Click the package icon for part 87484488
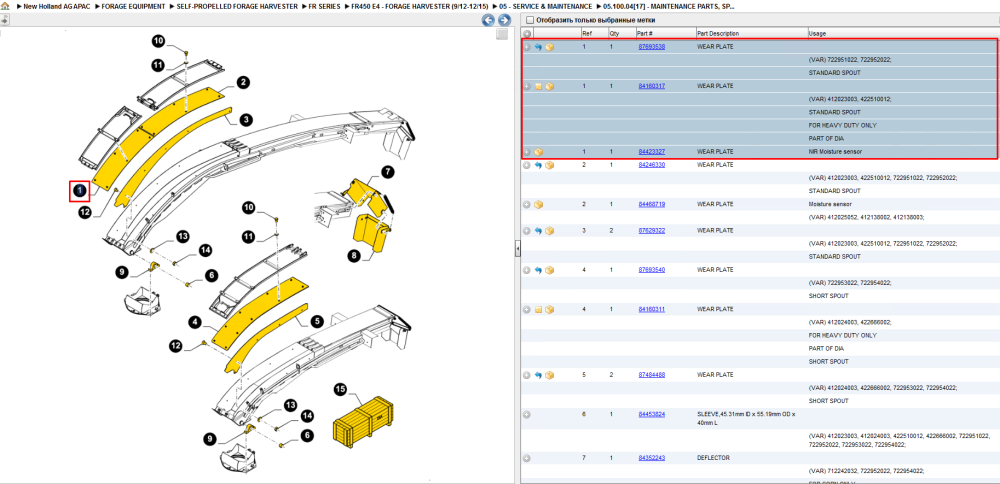 tap(549, 375)
